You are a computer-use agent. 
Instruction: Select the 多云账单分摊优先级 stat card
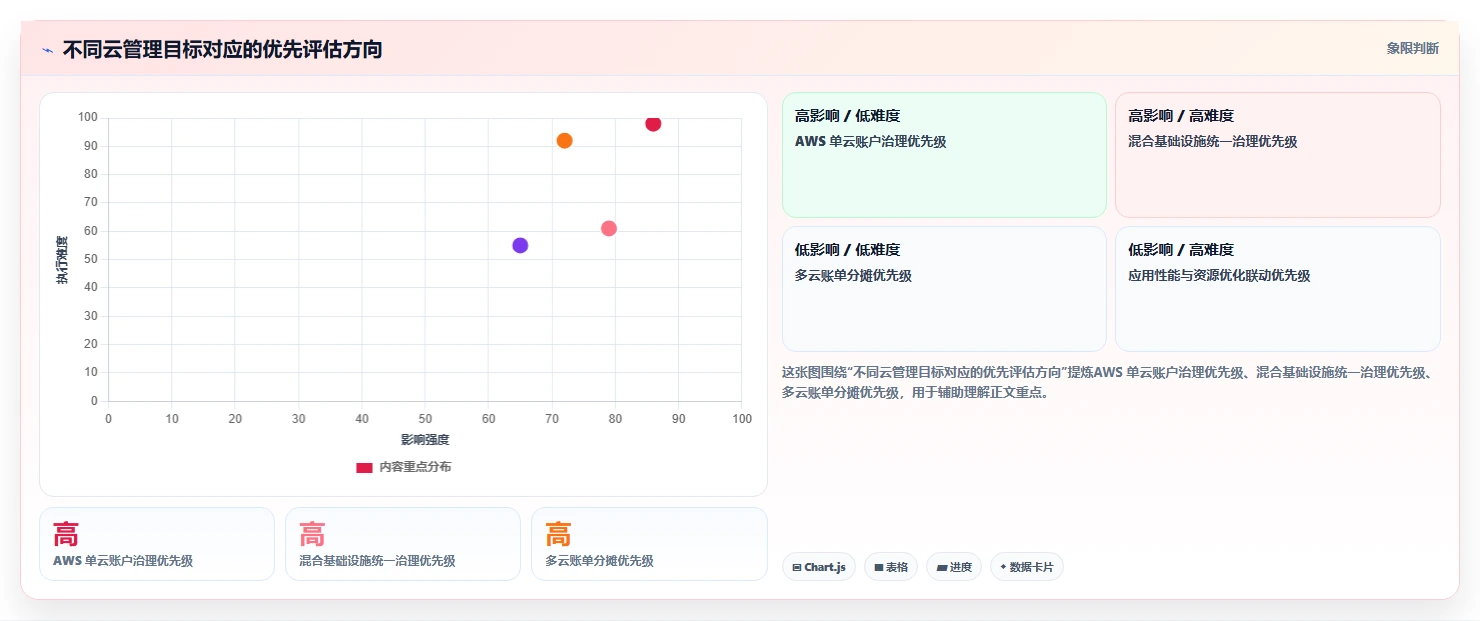pos(649,544)
